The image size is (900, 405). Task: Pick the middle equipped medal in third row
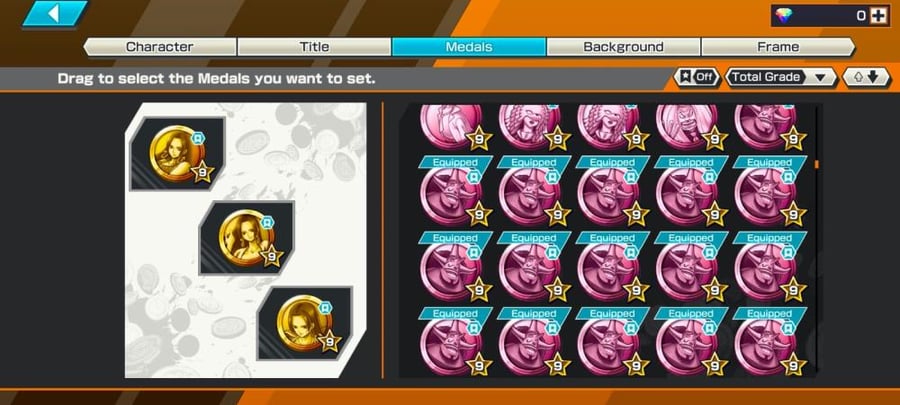(612, 267)
